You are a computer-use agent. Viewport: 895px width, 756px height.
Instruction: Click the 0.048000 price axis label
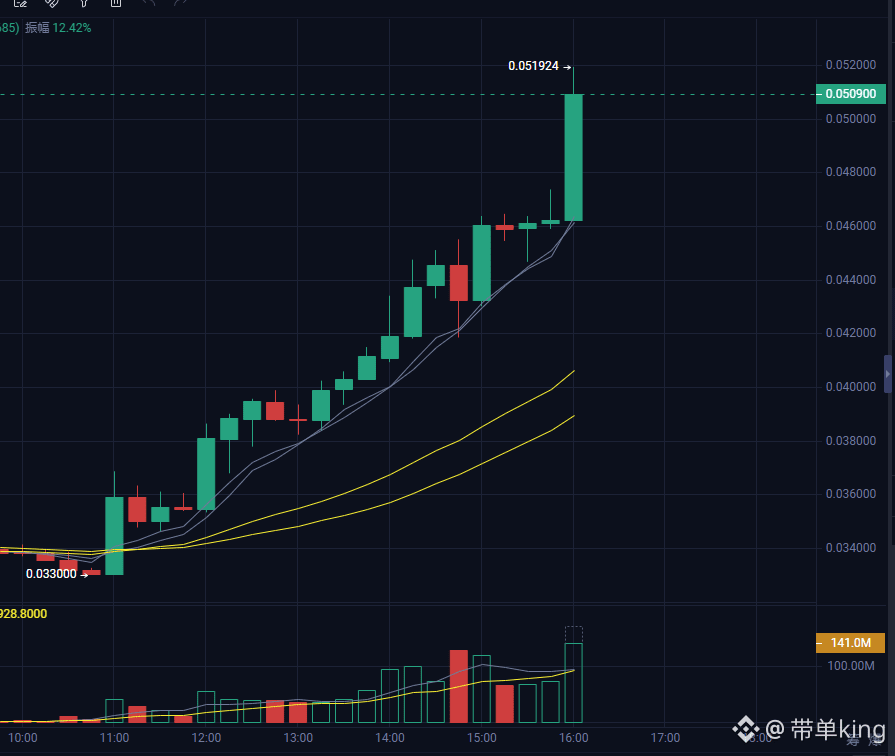850,172
